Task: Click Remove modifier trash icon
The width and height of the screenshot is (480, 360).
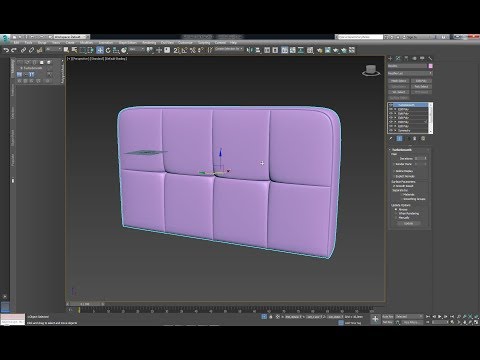Action: click(415, 138)
